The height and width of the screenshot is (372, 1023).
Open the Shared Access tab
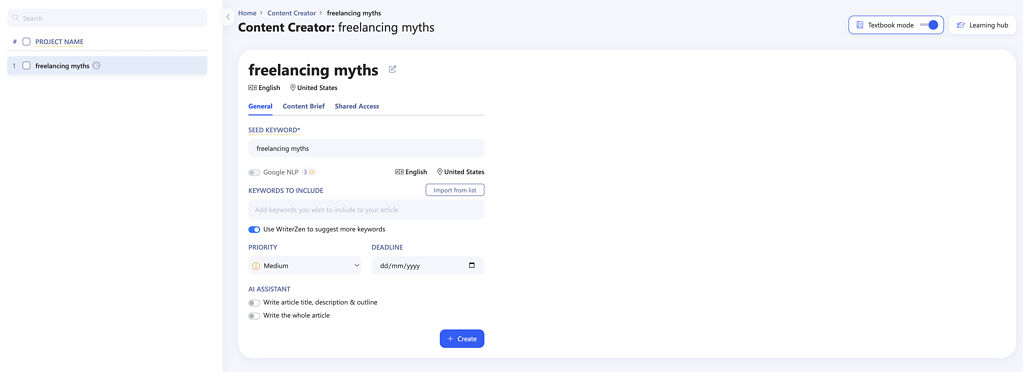click(x=357, y=106)
